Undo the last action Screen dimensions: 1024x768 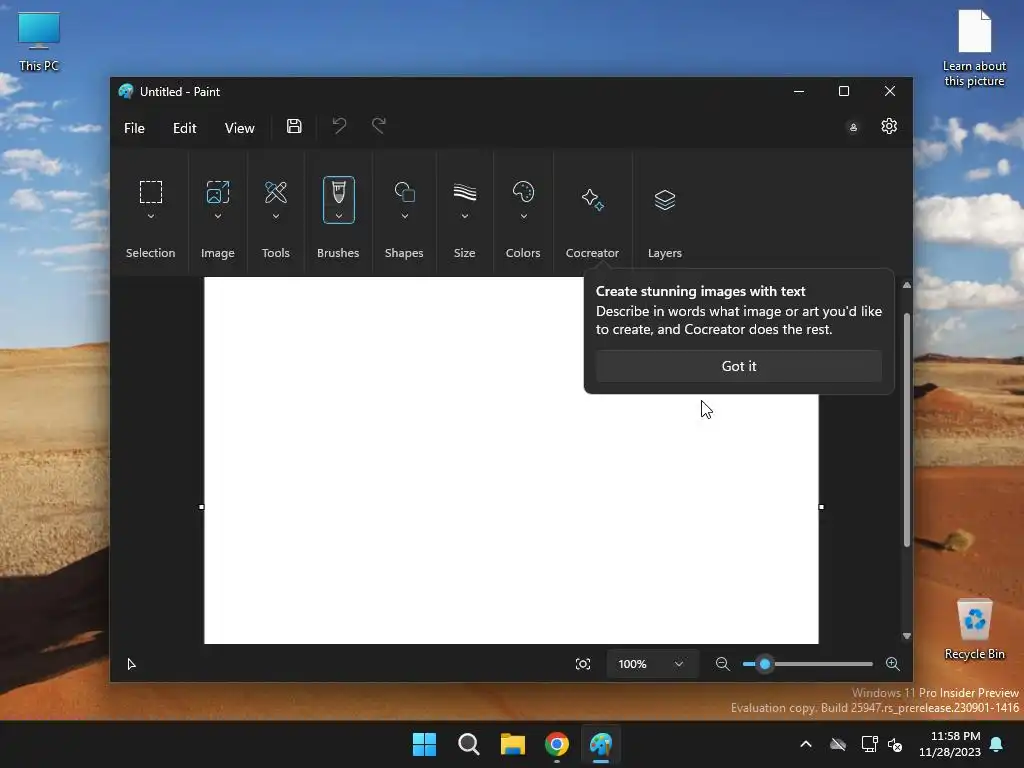coord(339,125)
